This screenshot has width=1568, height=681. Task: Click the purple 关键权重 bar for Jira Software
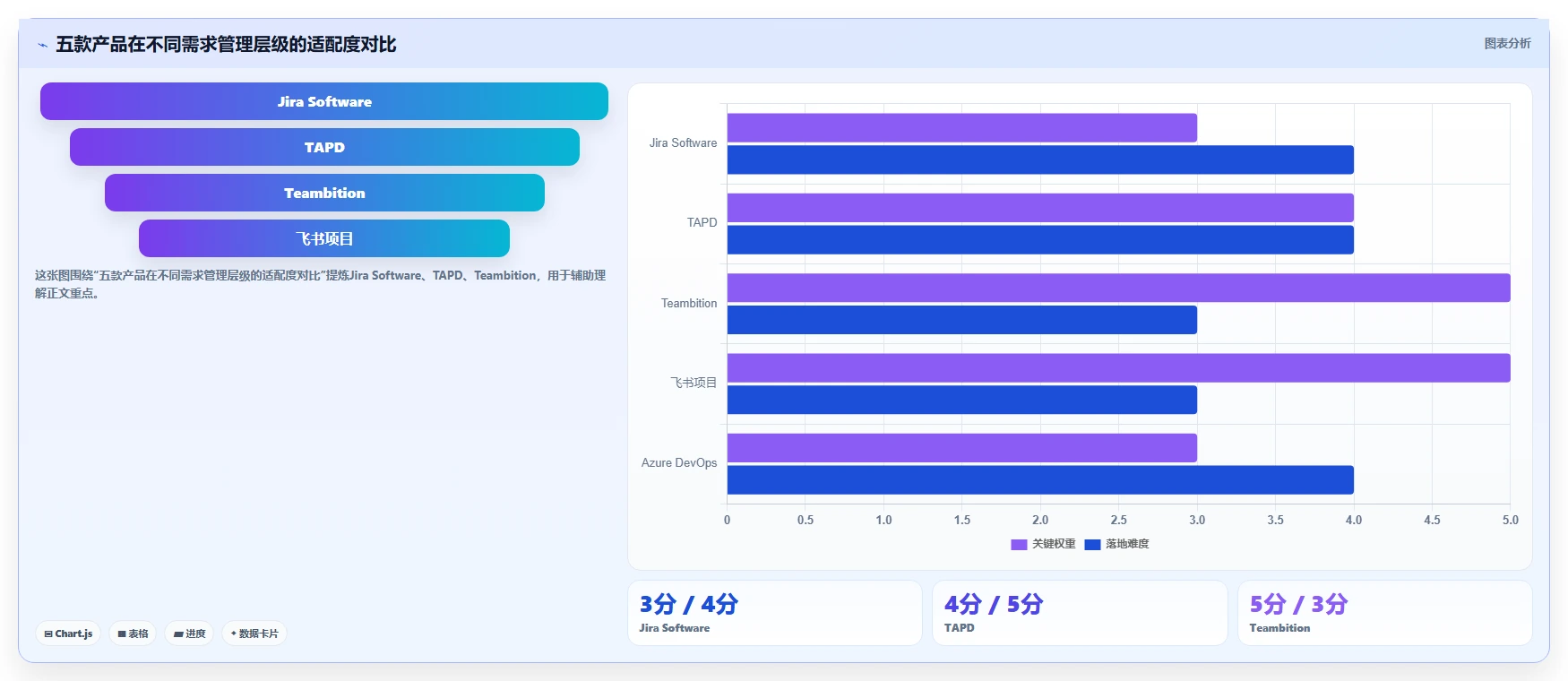(x=961, y=127)
